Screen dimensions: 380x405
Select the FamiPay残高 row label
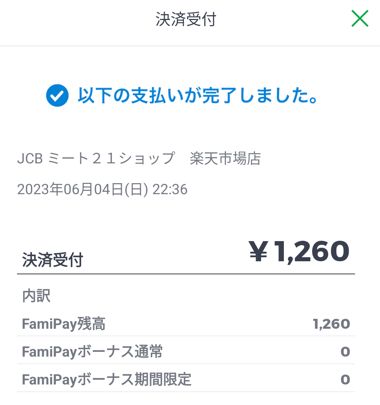64,324
